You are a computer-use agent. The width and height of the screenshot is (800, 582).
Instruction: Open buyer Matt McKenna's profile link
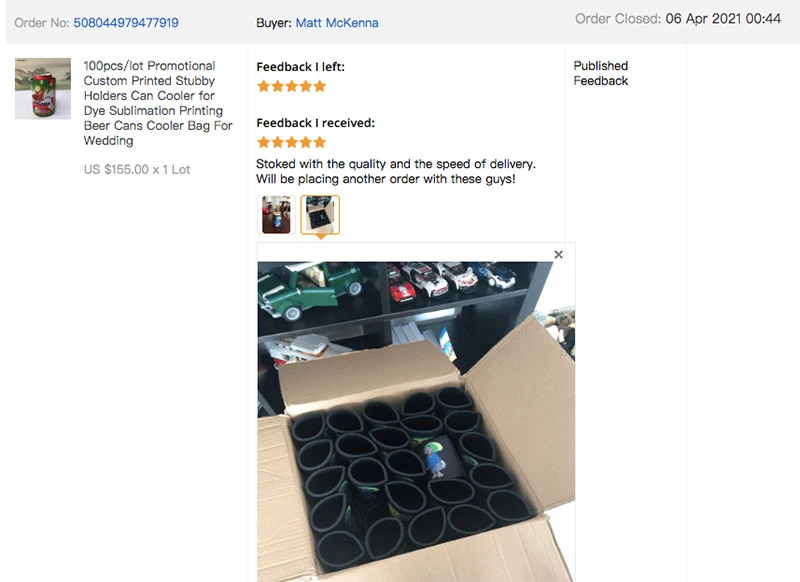tap(337, 23)
